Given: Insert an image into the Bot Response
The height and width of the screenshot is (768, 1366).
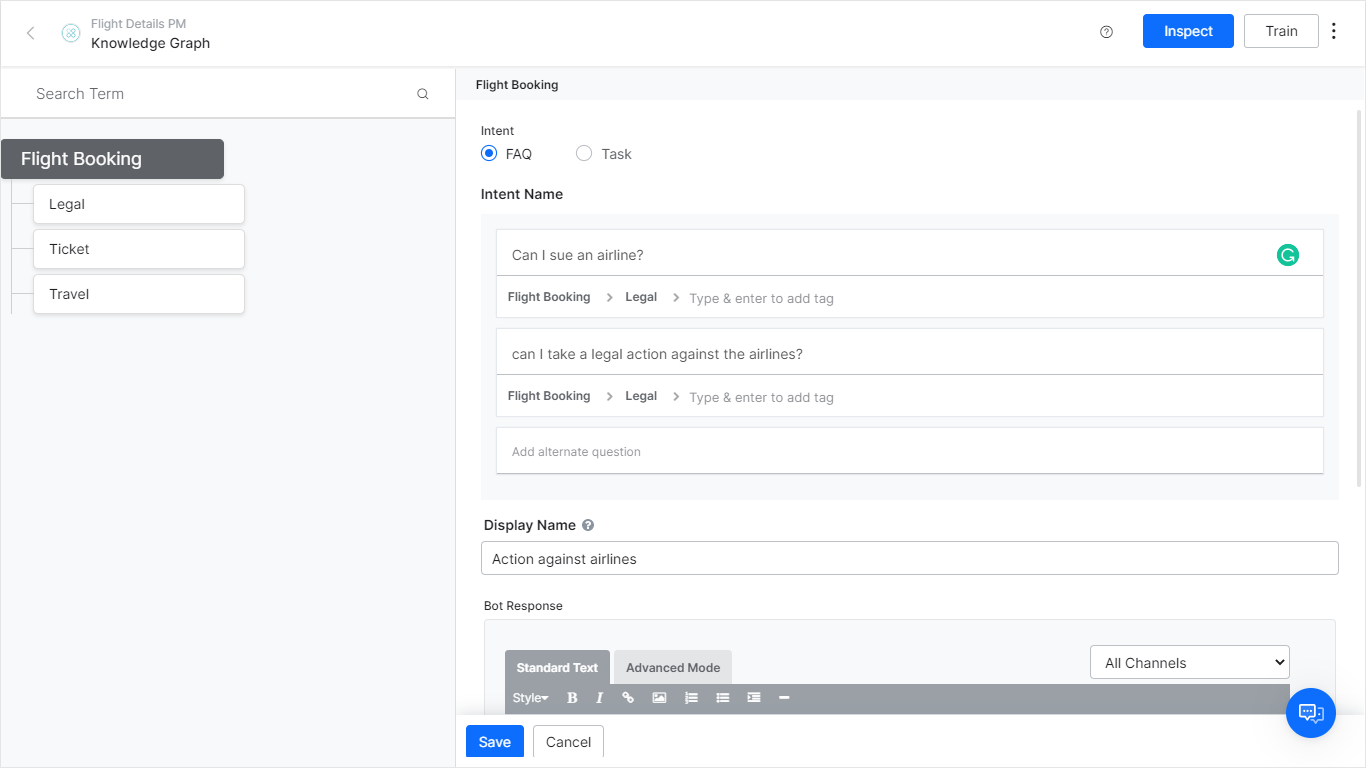Looking at the screenshot, I should click(659, 697).
